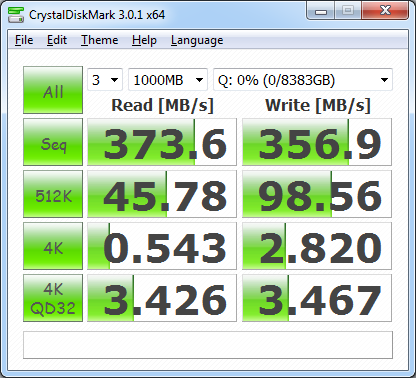Image resolution: width=416 pixels, height=378 pixels.
Task: Expand the Q: drive selection dropdown
Action: click(x=303, y=80)
